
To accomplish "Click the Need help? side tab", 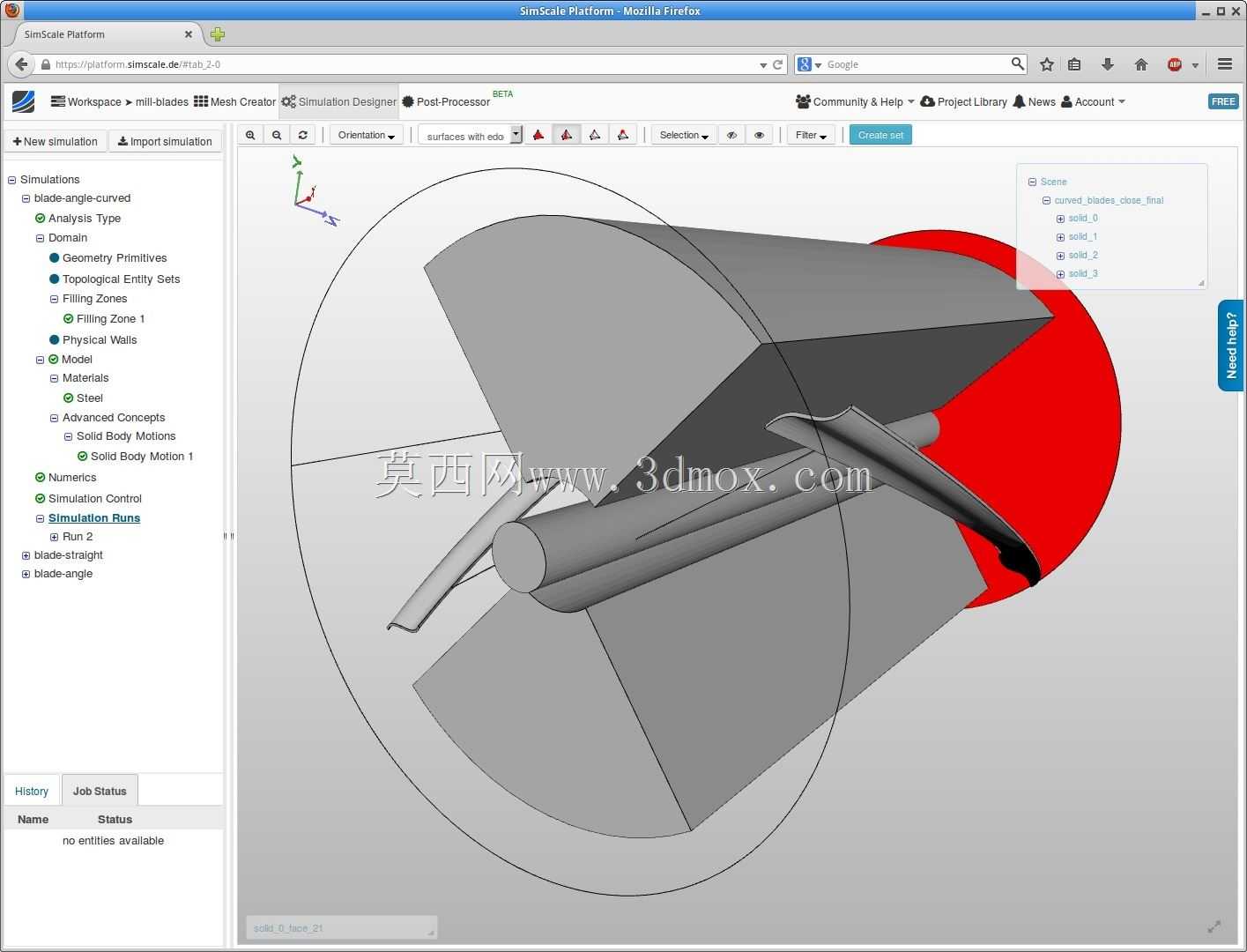I will pos(1230,346).
